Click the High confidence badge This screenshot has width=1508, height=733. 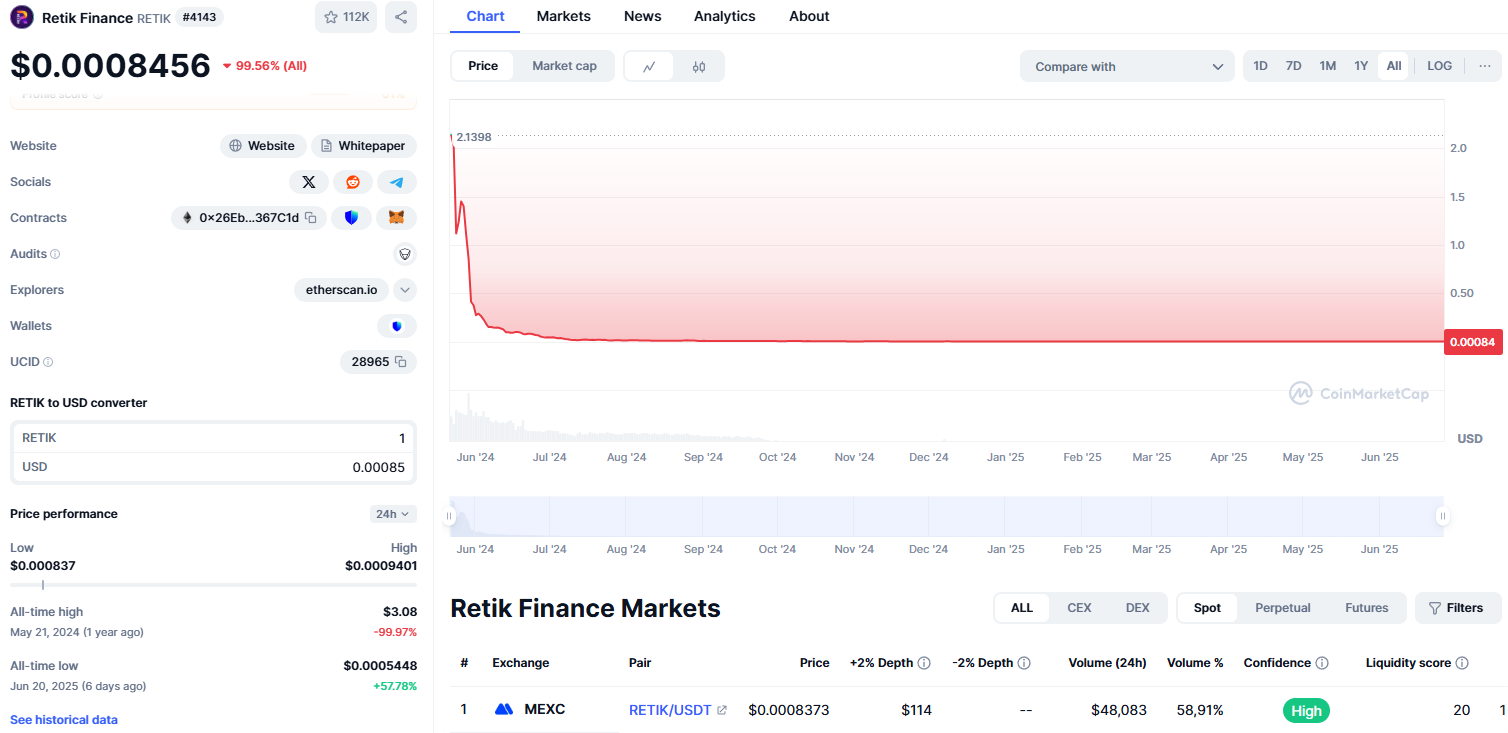point(1306,711)
